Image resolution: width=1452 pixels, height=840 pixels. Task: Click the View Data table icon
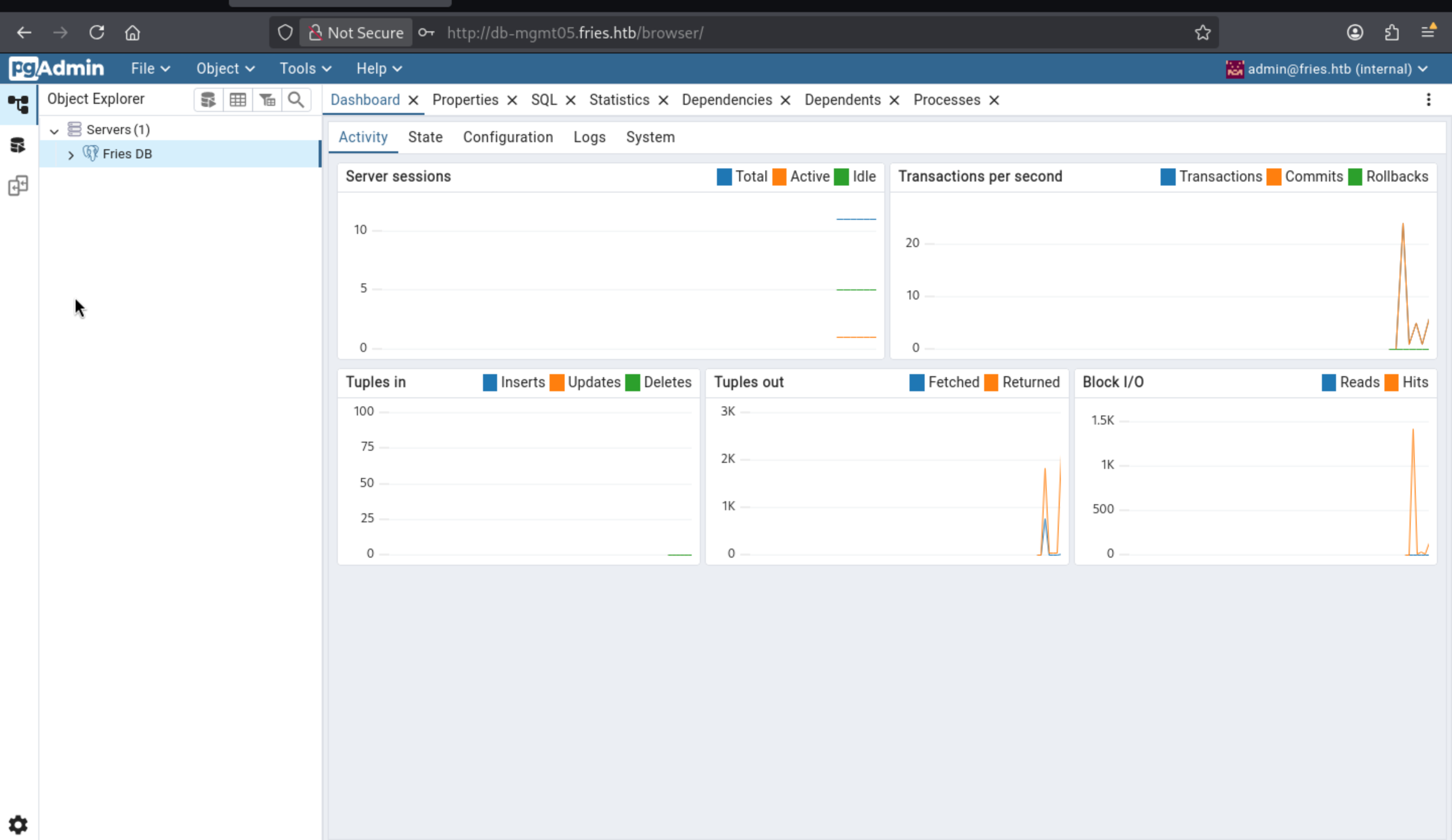pos(237,100)
